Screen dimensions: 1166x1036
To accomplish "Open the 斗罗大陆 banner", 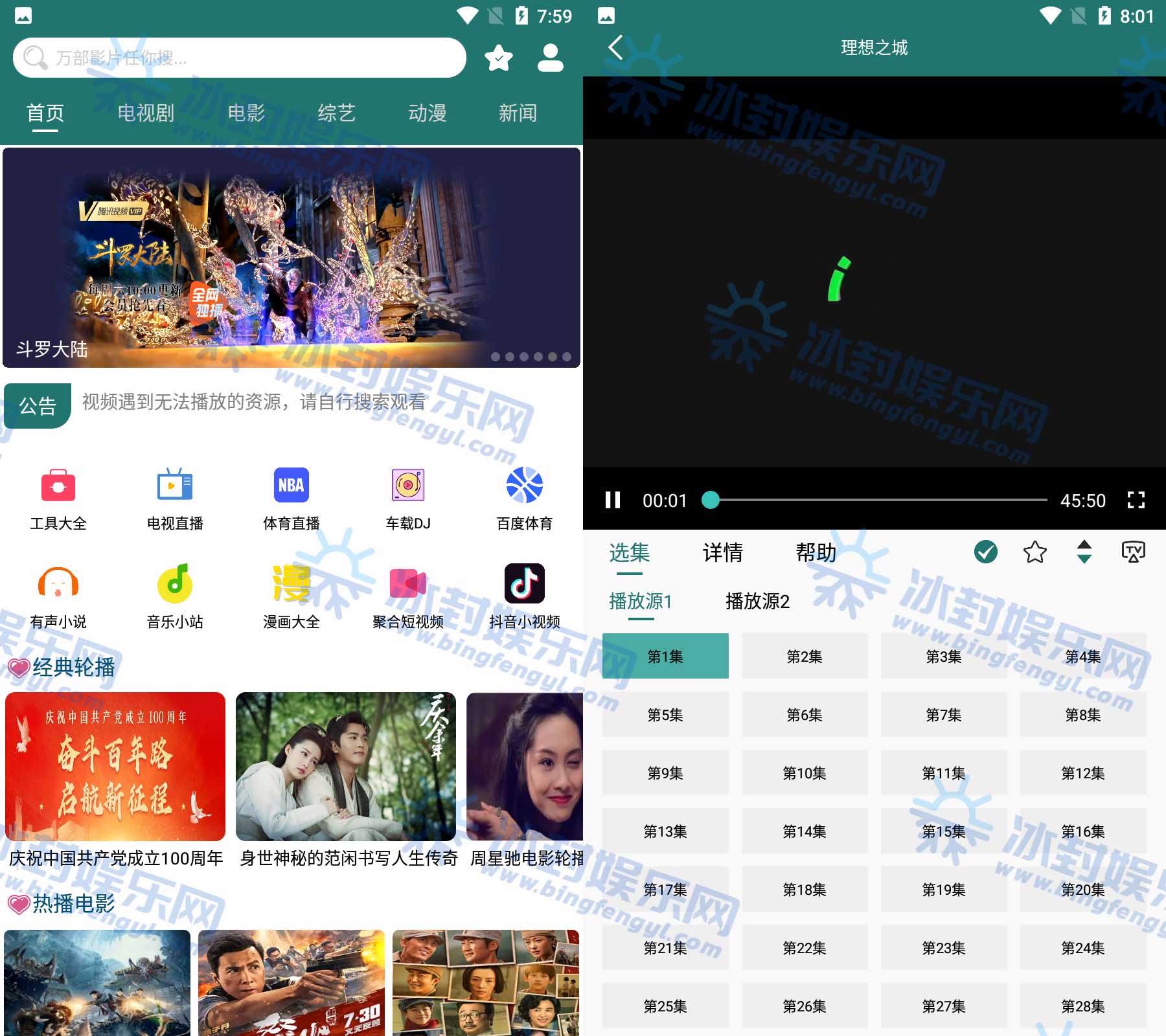I will point(291,258).
